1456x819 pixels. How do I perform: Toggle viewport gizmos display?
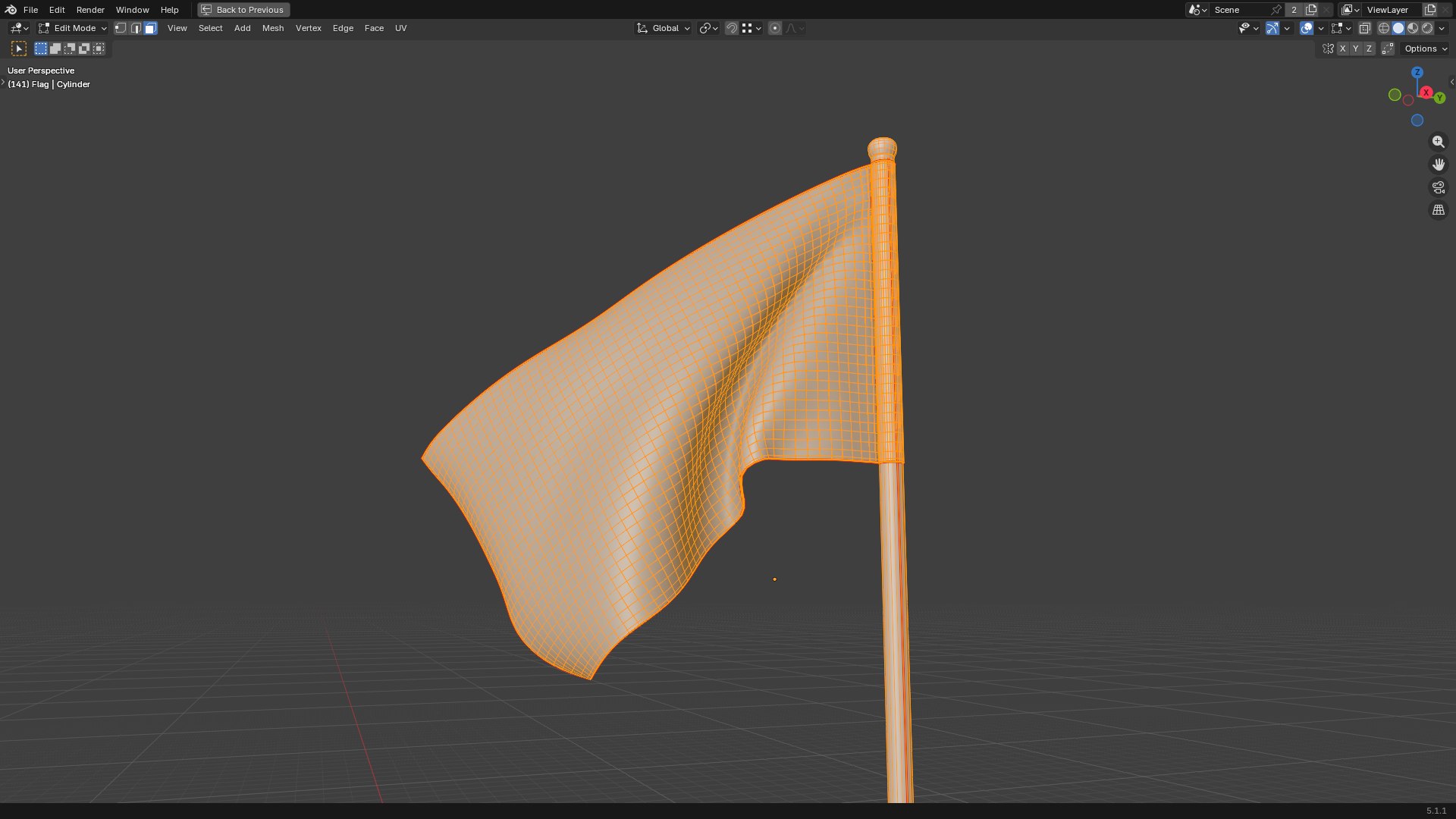(x=1272, y=28)
